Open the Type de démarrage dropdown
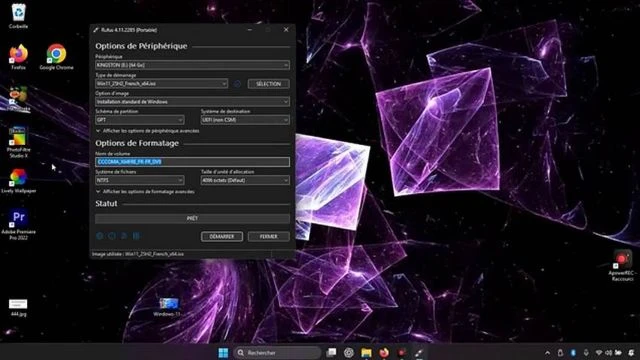The height and width of the screenshot is (360, 640). click(161, 84)
